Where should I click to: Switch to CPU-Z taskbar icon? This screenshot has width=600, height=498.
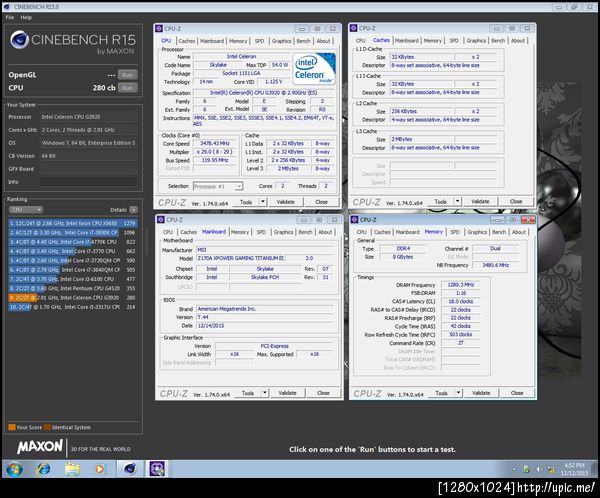[157, 469]
